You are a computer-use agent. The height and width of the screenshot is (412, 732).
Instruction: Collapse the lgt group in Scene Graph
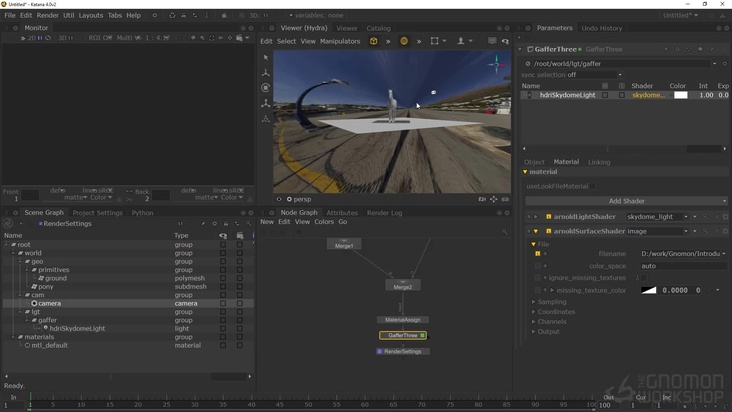point(20,312)
